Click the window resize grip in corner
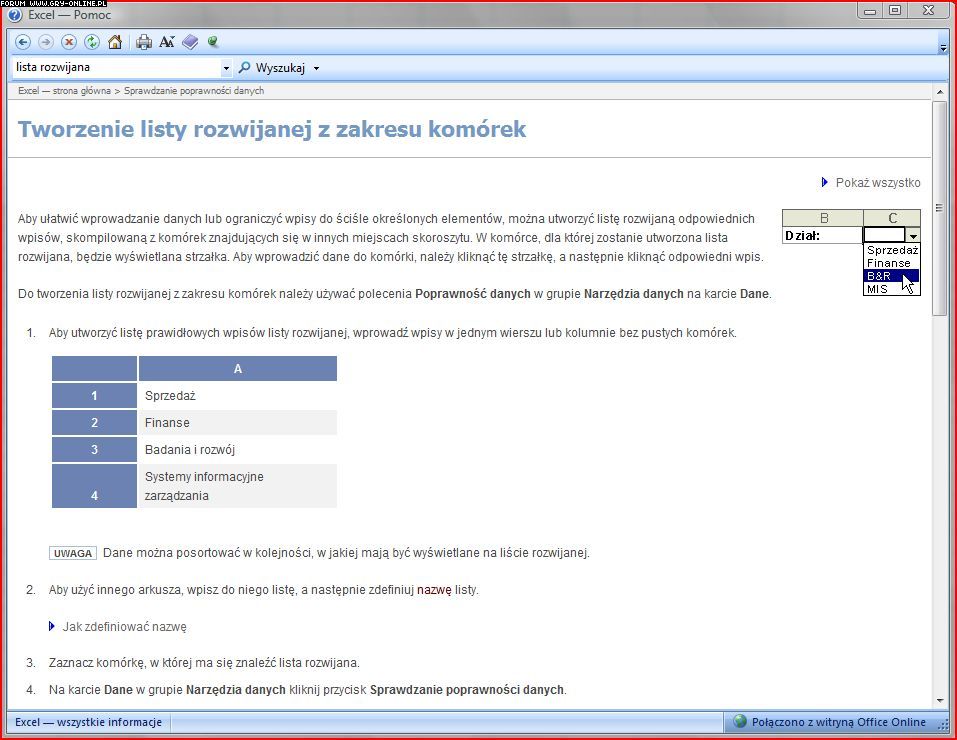Screen dimensions: 957x740 pyautogui.click(x=943, y=724)
